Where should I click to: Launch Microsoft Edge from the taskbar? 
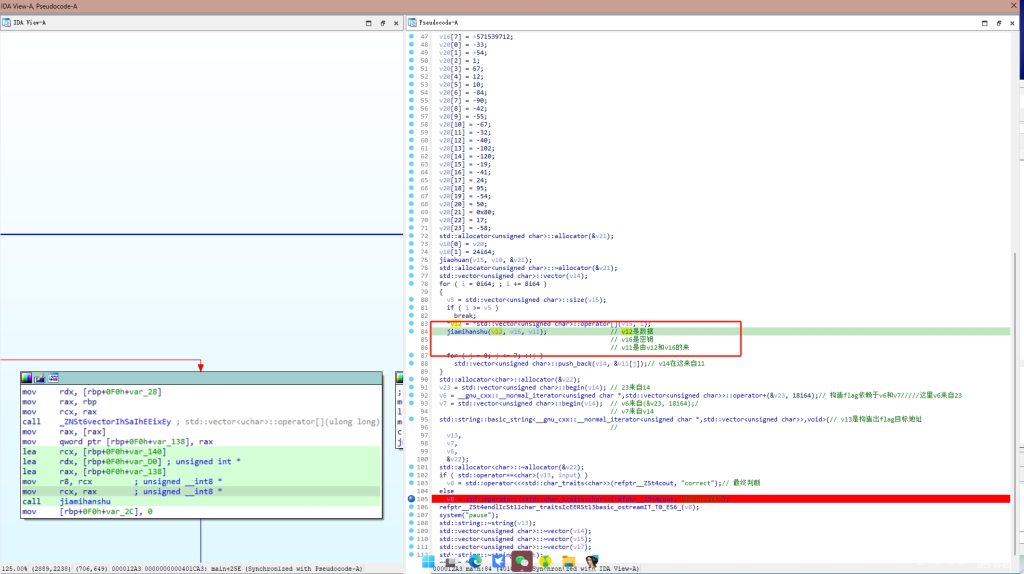(x=475, y=562)
